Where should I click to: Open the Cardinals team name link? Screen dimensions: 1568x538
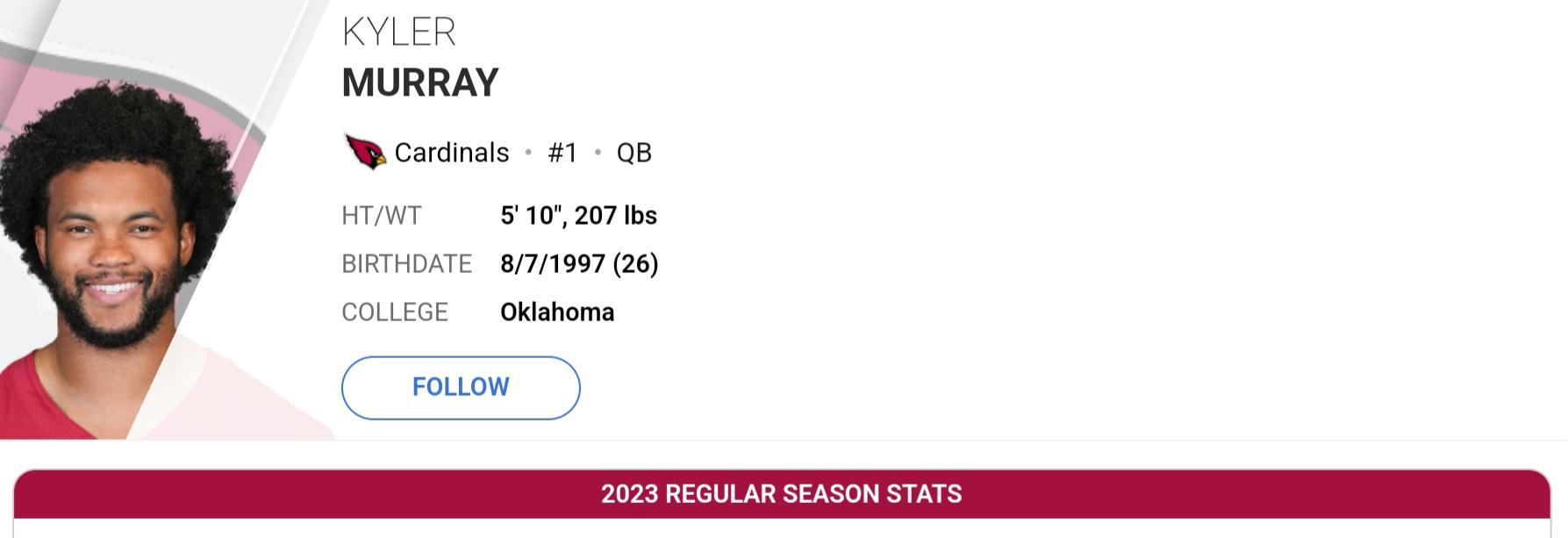[451, 153]
